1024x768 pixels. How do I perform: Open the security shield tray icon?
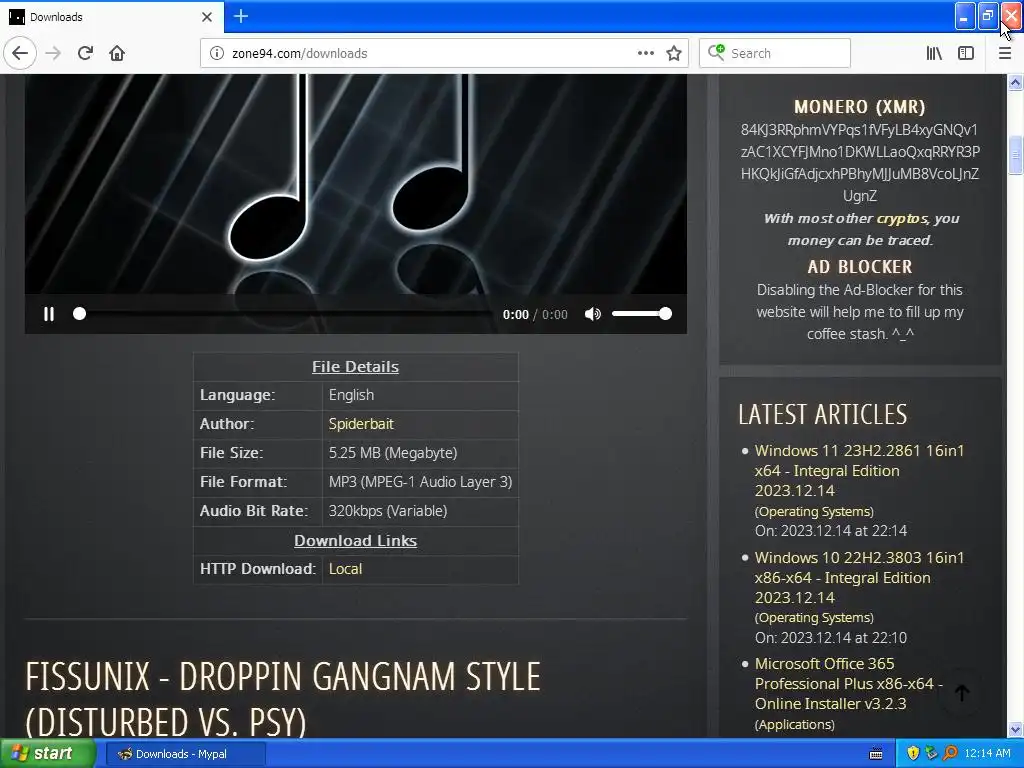[913, 754]
